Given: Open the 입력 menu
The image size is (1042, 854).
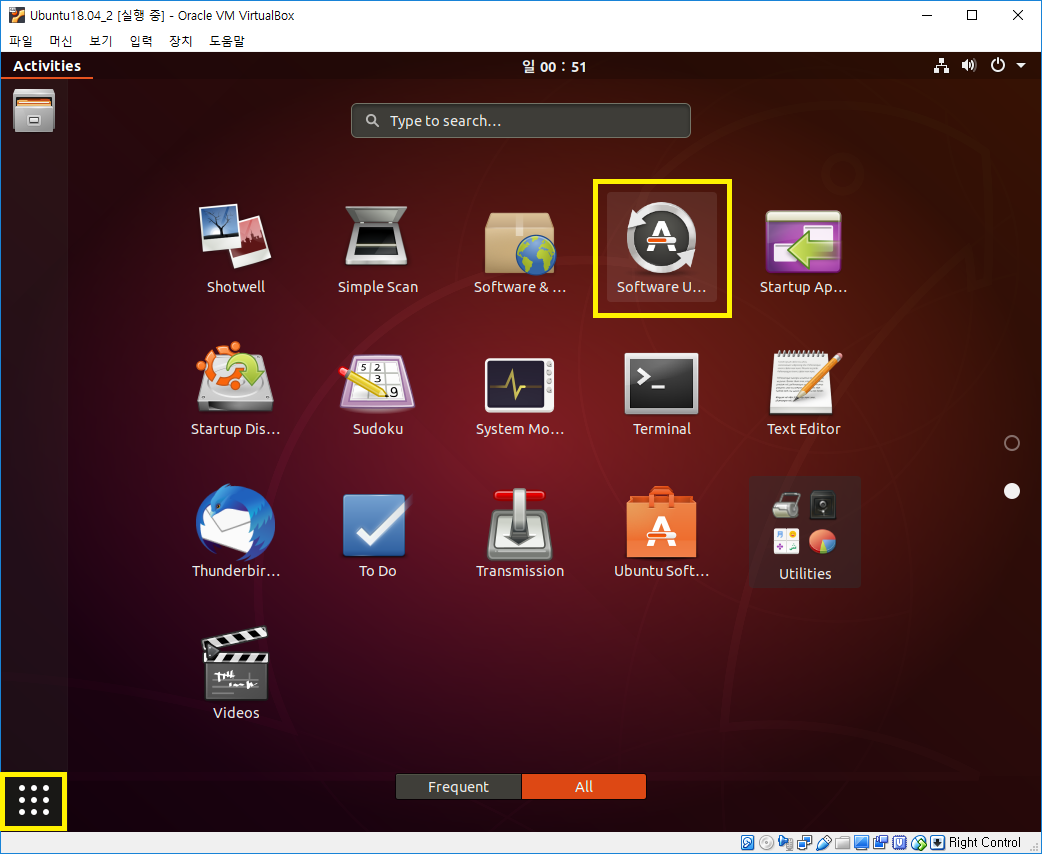Looking at the screenshot, I should pyautogui.click(x=140, y=41).
